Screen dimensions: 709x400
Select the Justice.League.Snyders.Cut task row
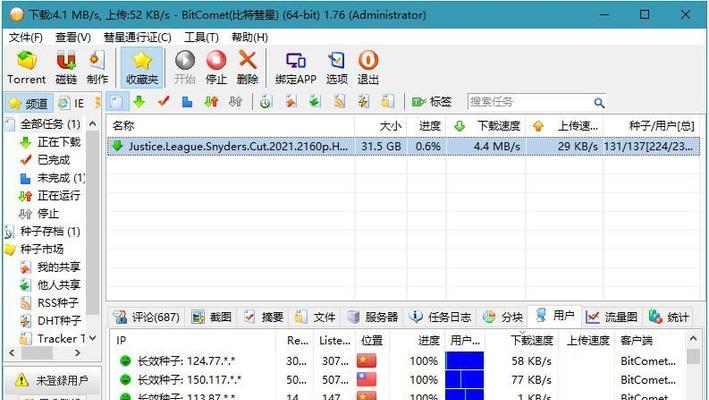(403, 146)
